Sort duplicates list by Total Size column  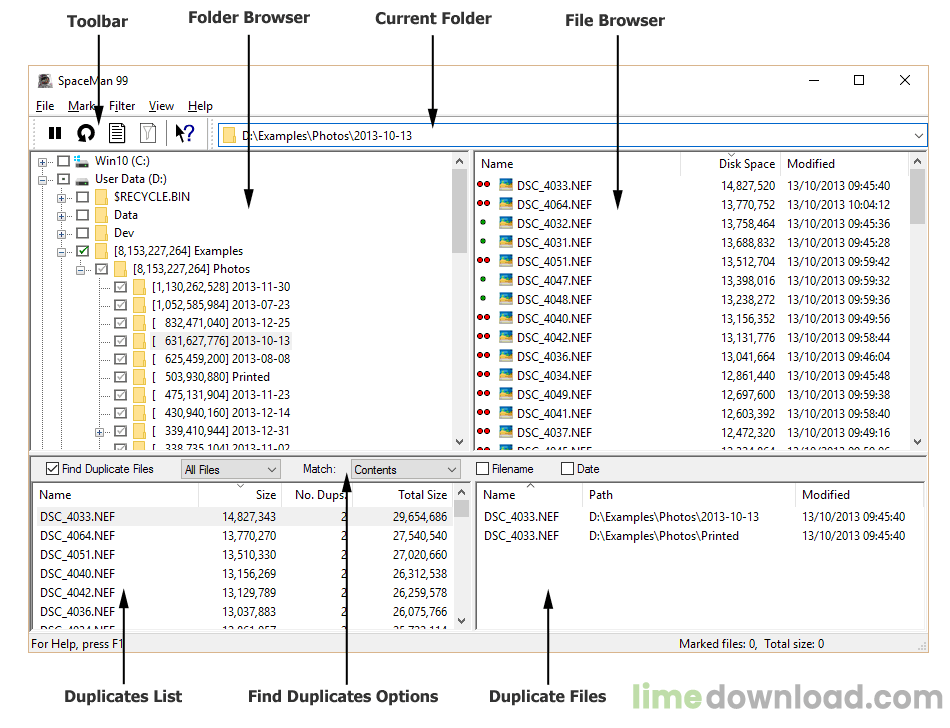[402, 495]
